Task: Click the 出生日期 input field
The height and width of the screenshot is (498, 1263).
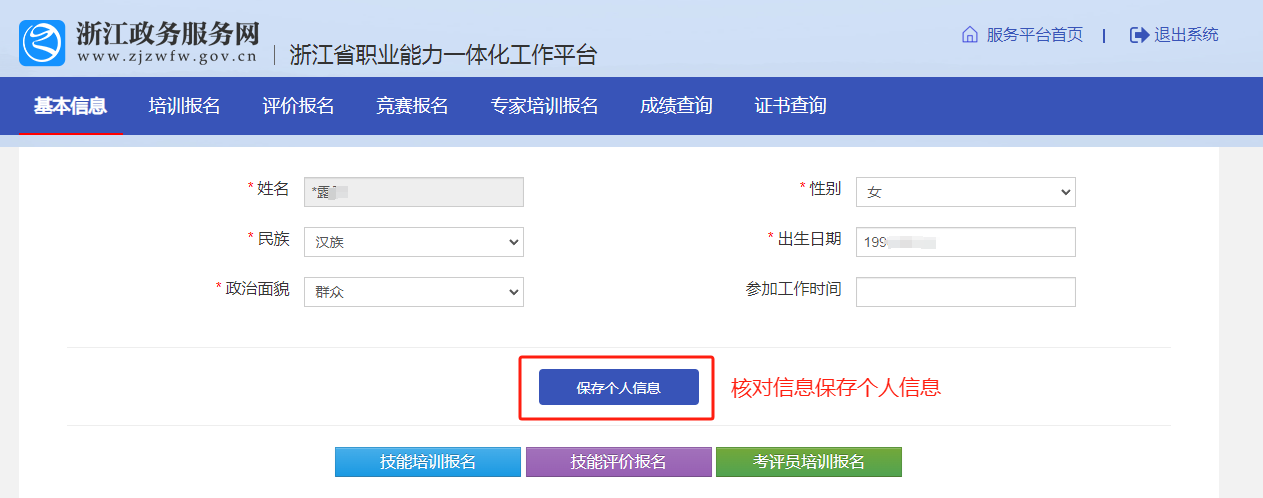Action: pos(965,242)
